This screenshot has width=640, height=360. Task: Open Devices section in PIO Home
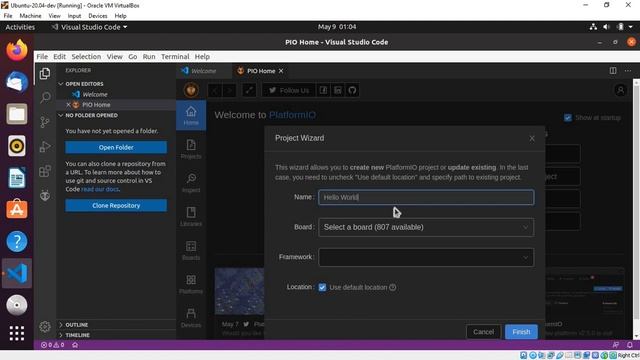pyautogui.click(x=191, y=318)
